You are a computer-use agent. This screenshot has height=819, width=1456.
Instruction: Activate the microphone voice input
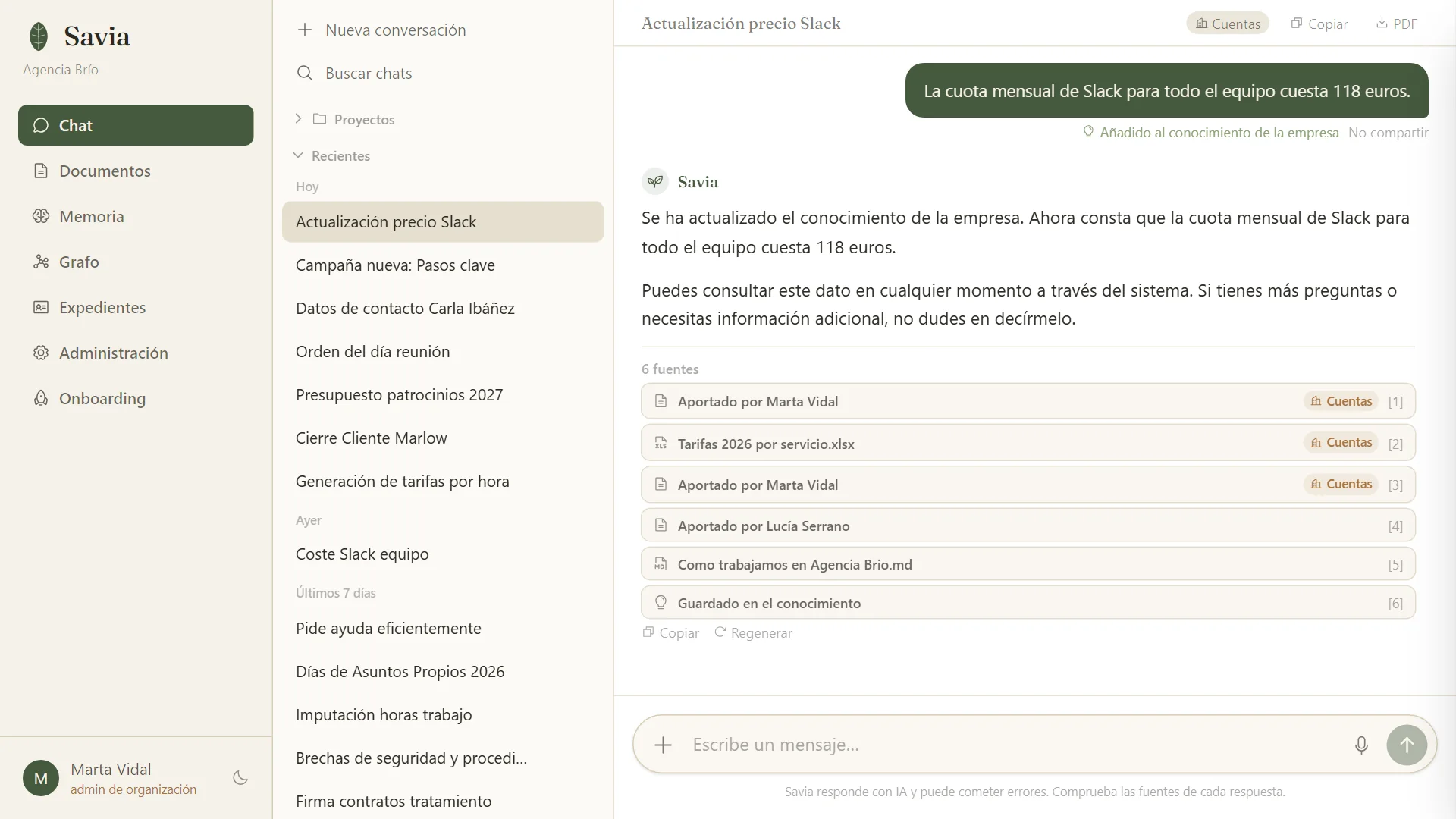pyautogui.click(x=1361, y=745)
